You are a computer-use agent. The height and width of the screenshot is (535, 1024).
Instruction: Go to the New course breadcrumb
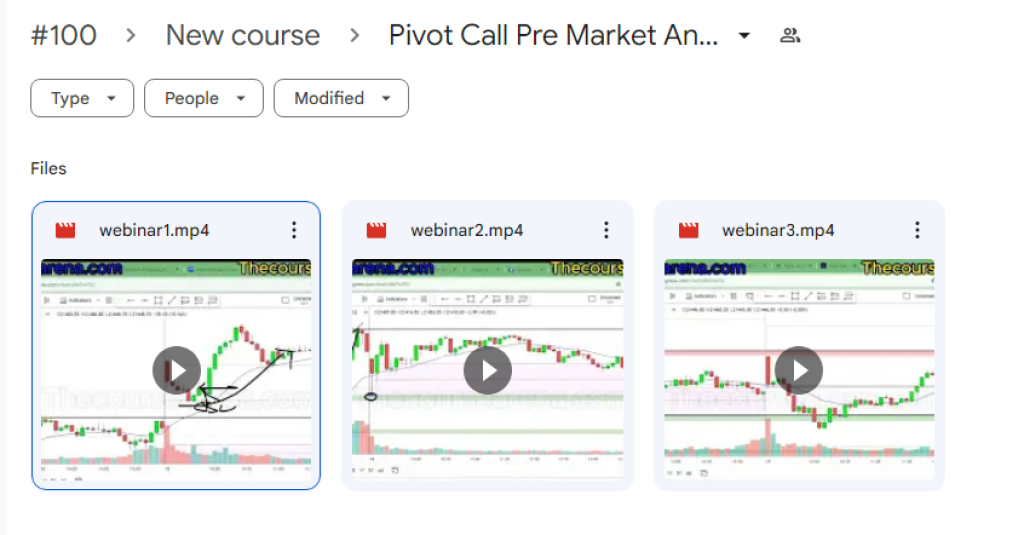pos(243,36)
